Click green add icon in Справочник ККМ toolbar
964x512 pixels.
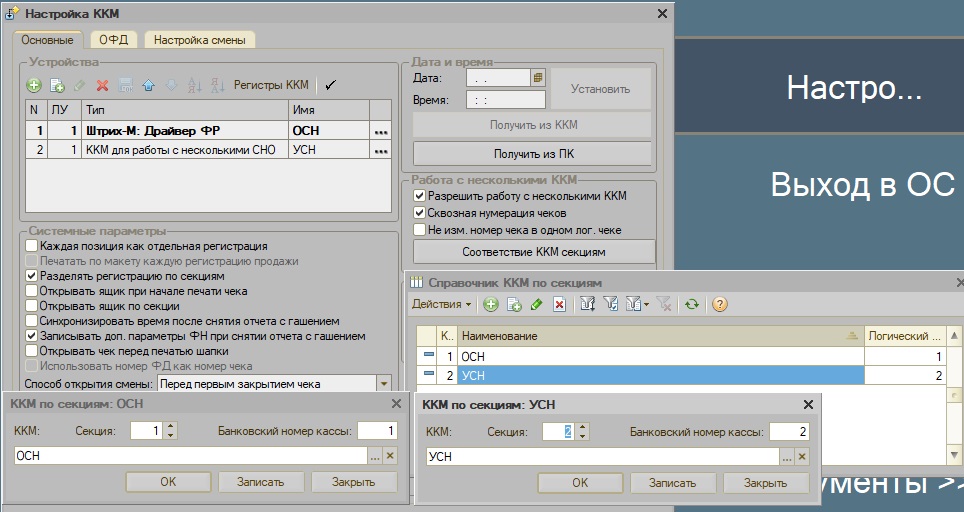[x=490, y=304]
